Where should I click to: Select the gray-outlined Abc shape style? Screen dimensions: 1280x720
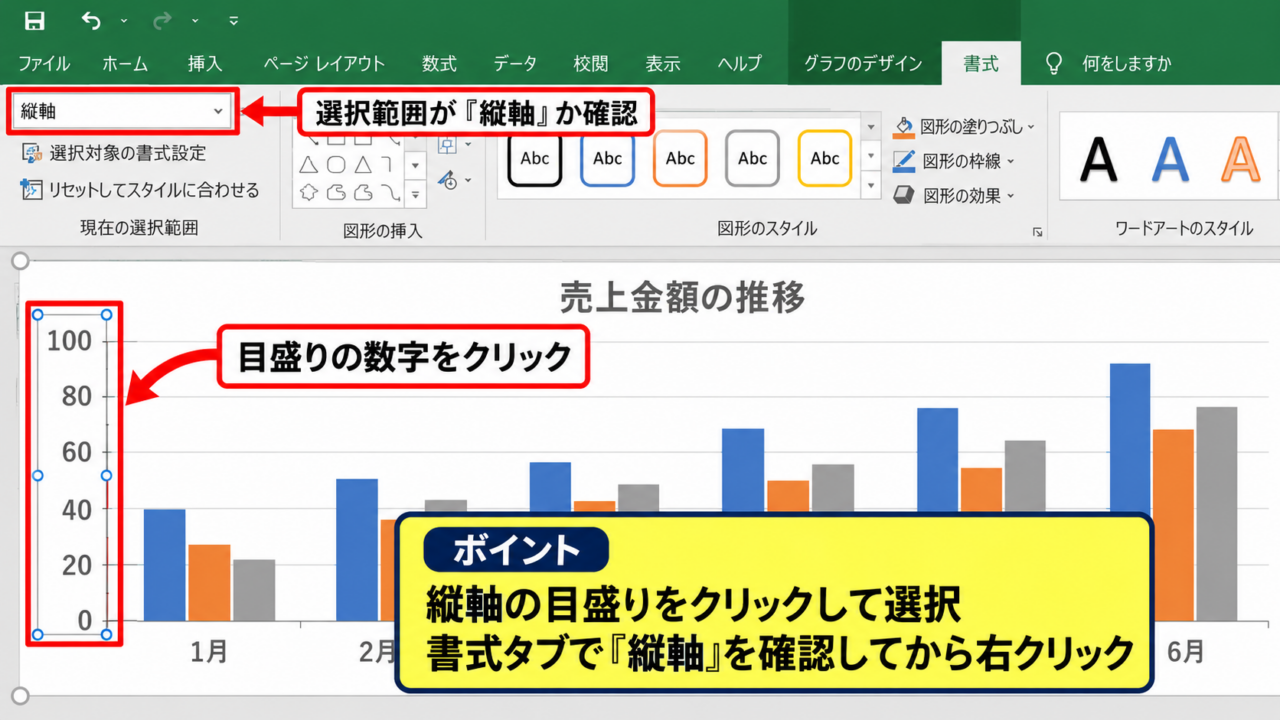coord(752,158)
